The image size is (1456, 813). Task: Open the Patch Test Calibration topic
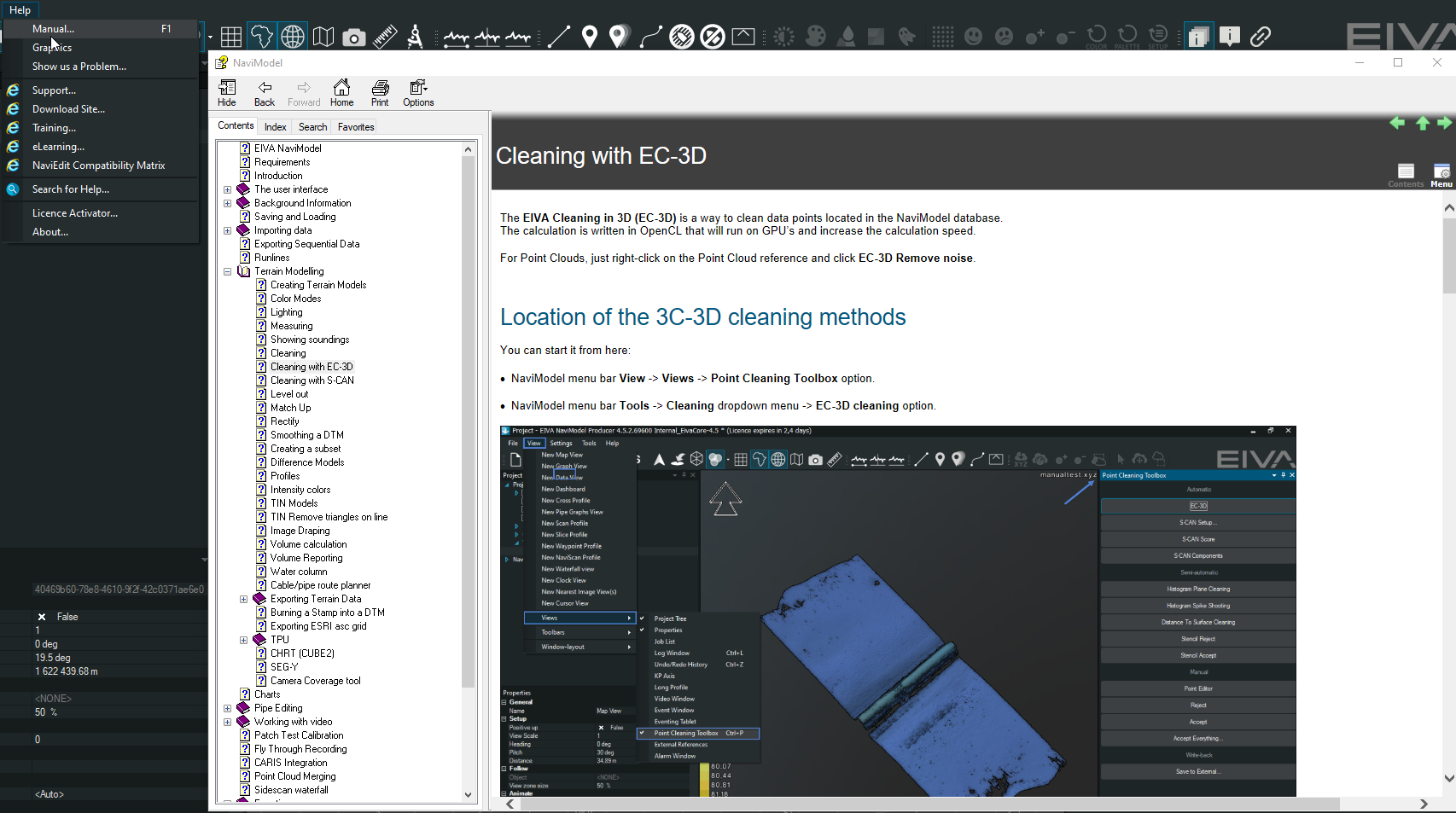pyautogui.click(x=299, y=735)
